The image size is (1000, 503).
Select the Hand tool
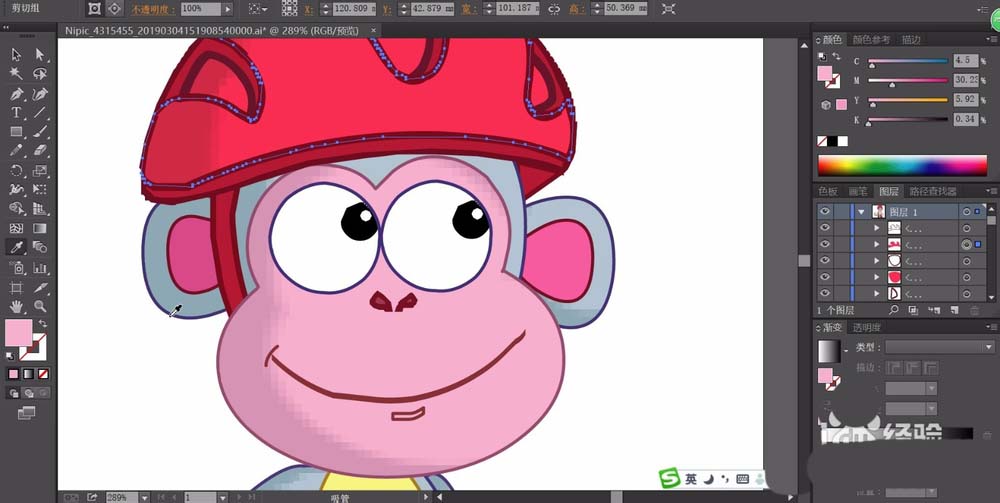coord(17,307)
